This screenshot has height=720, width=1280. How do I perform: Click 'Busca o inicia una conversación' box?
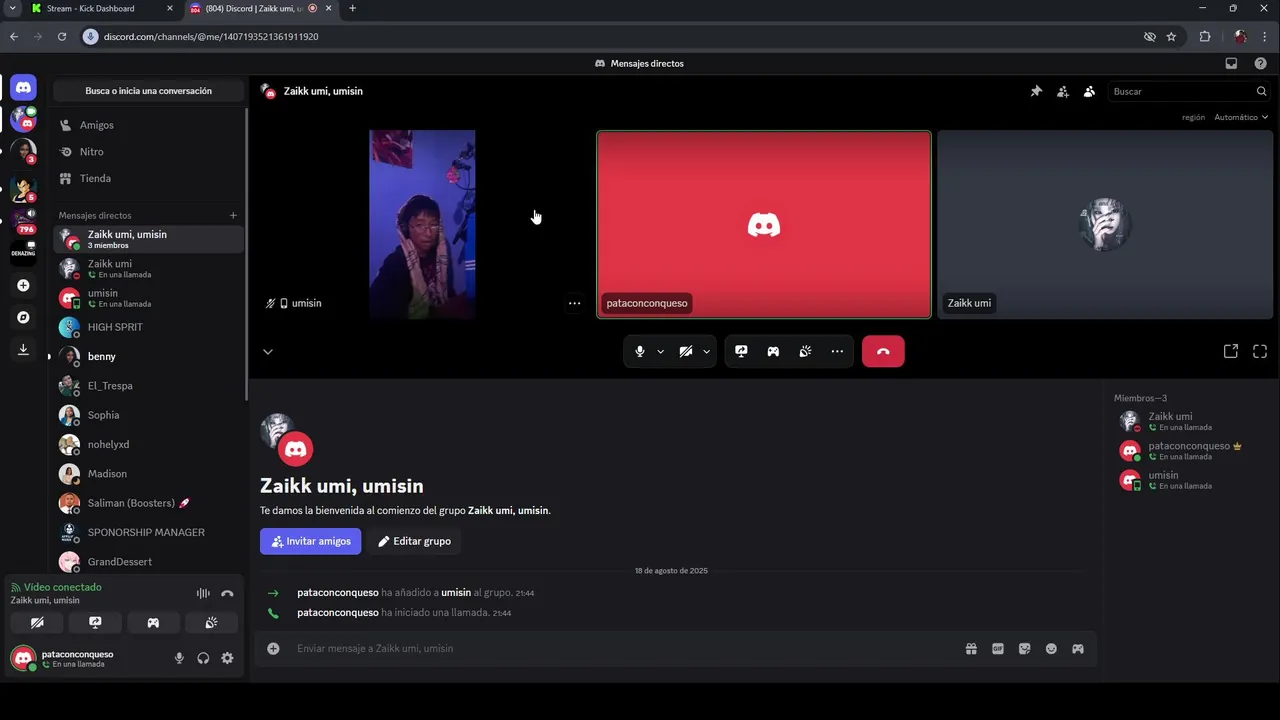pos(148,91)
